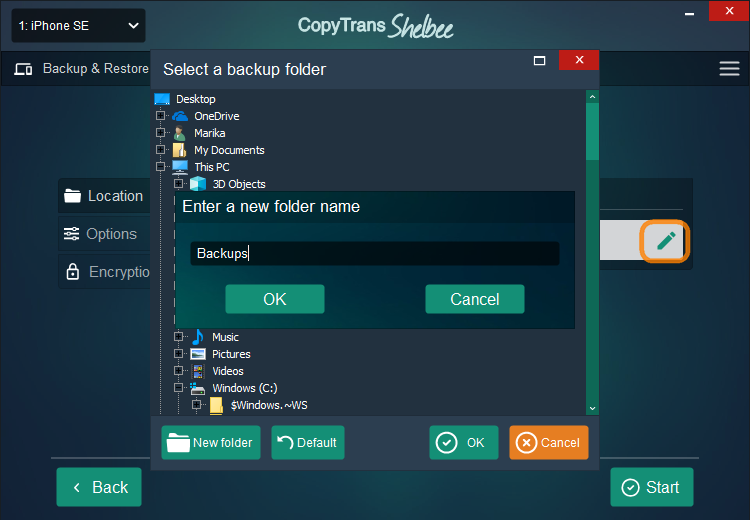The height and width of the screenshot is (520, 750).
Task: Collapse the Windows (C:) drive node
Action: click(x=178, y=387)
